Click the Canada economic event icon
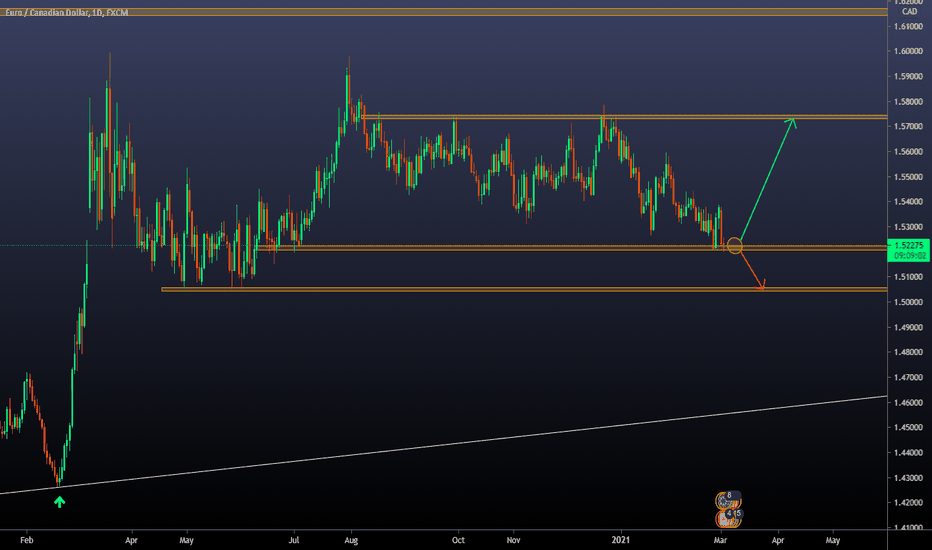The height and width of the screenshot is (550, 932). [x=723, y=519]
